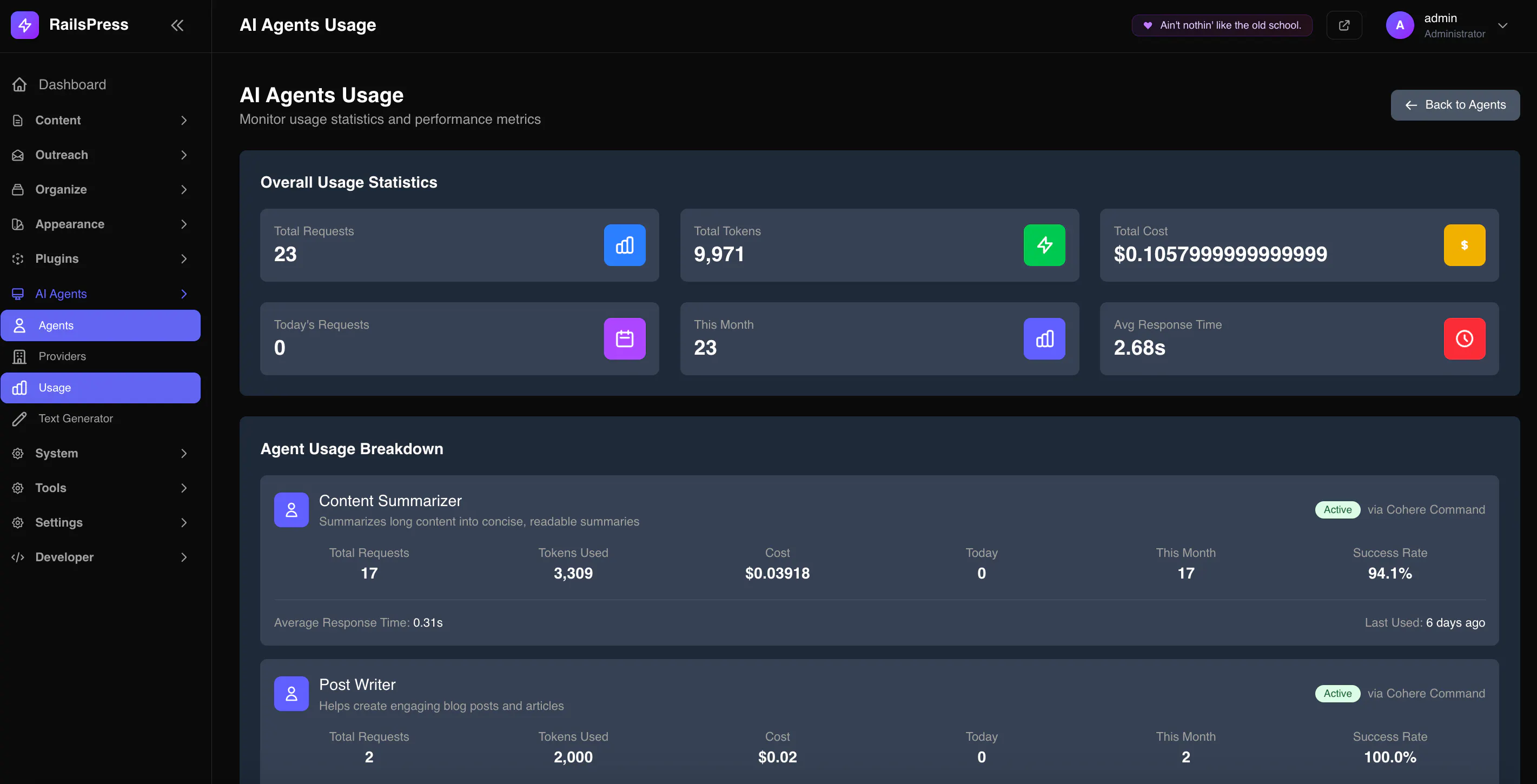
Task: Click the Dashboard home icon
Action: [19, 85]
